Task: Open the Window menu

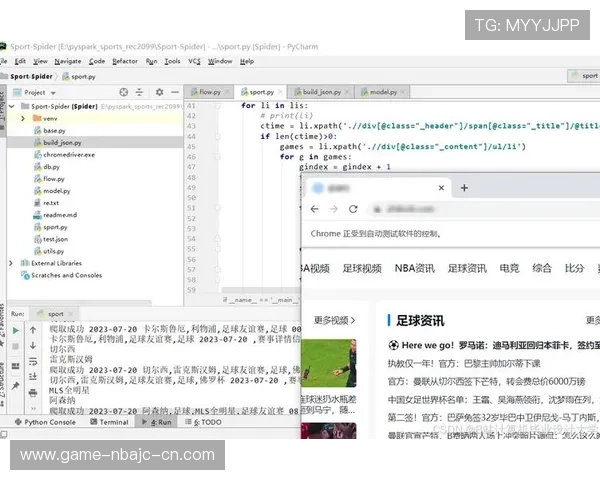Action: 220,61
